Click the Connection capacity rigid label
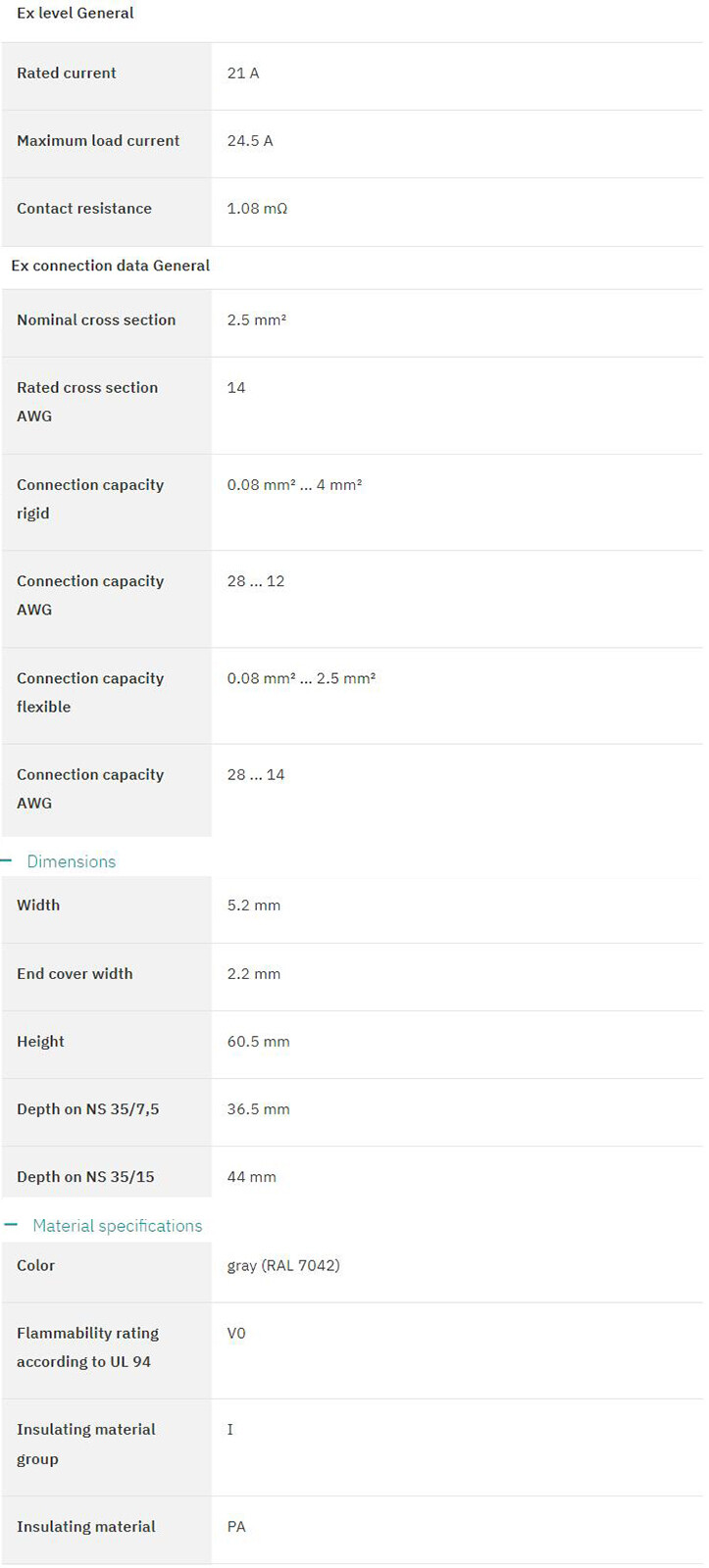 [90, 499]
